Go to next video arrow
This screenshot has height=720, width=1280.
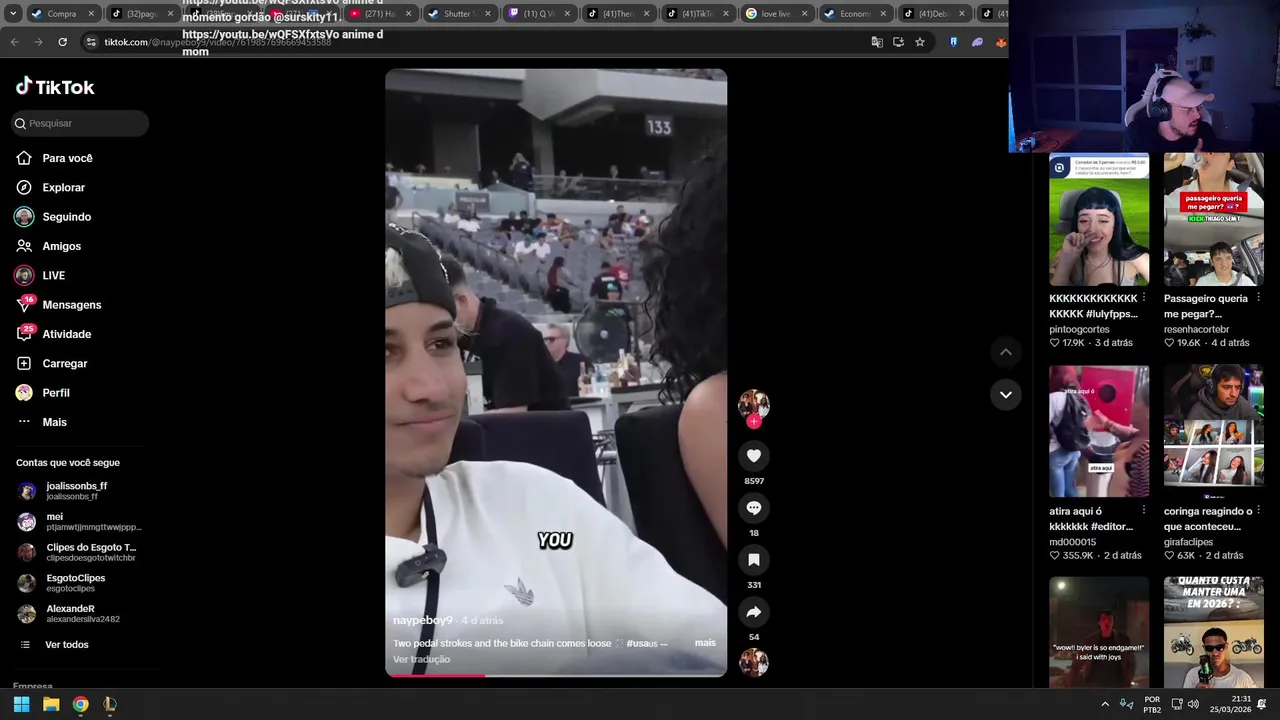click(x=1006, y=394)
